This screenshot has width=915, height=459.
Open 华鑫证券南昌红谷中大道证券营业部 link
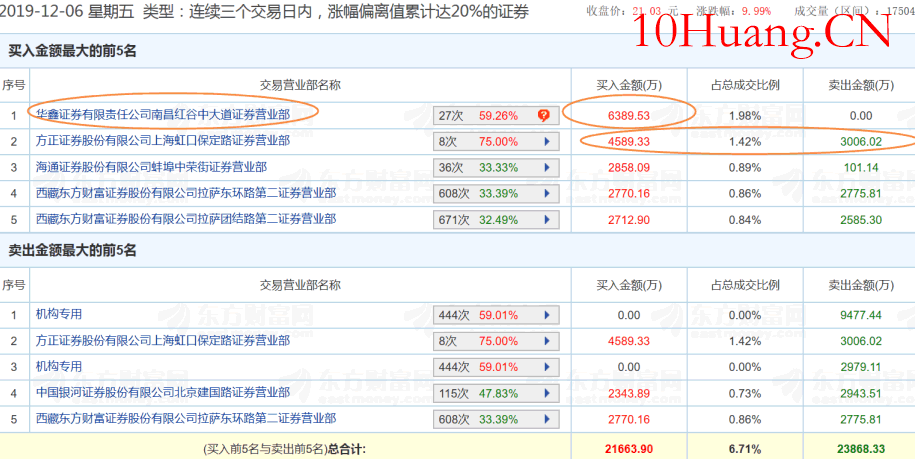163,115
